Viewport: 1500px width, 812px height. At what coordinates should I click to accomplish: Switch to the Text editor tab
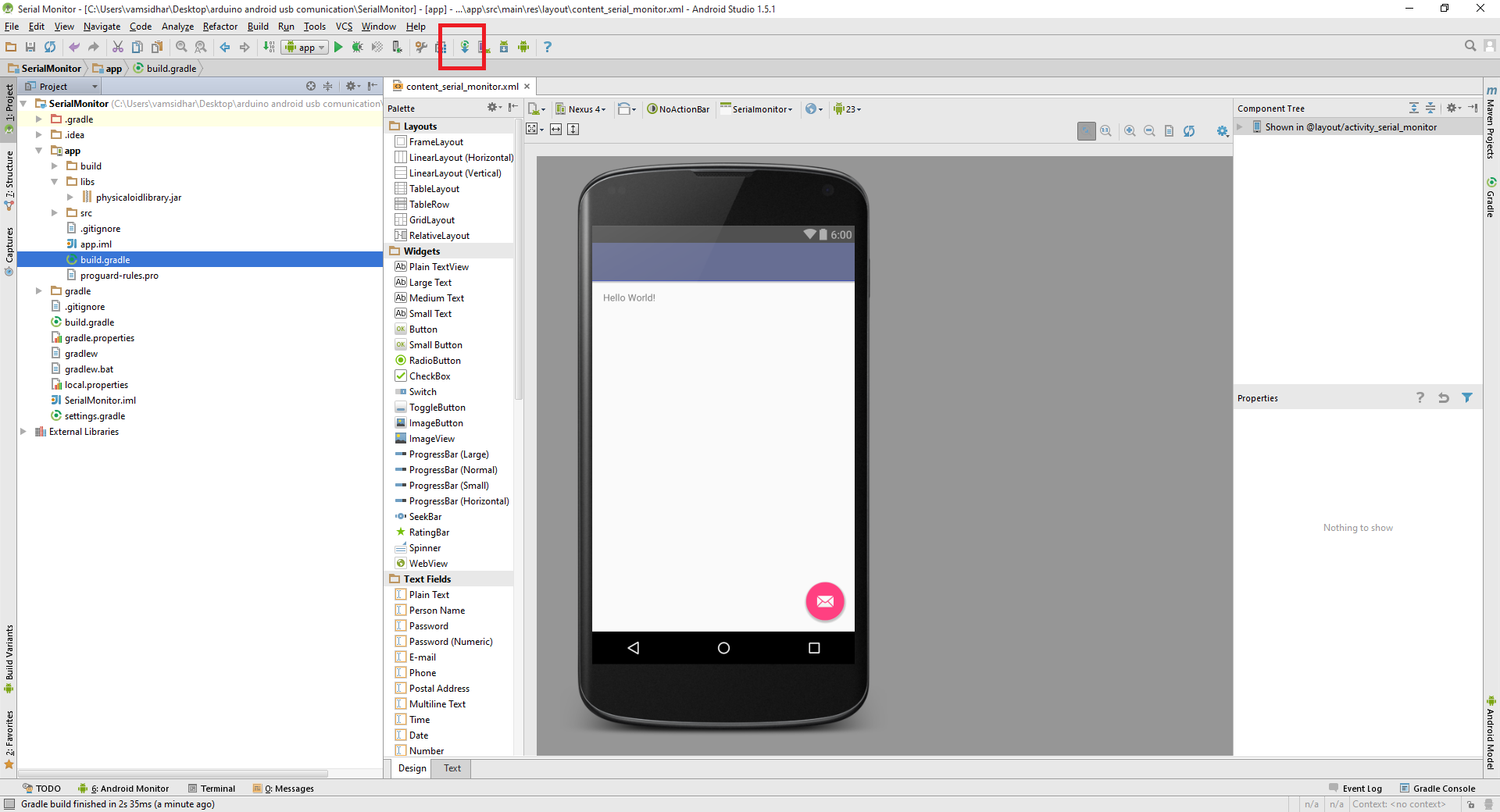[452, 768]
